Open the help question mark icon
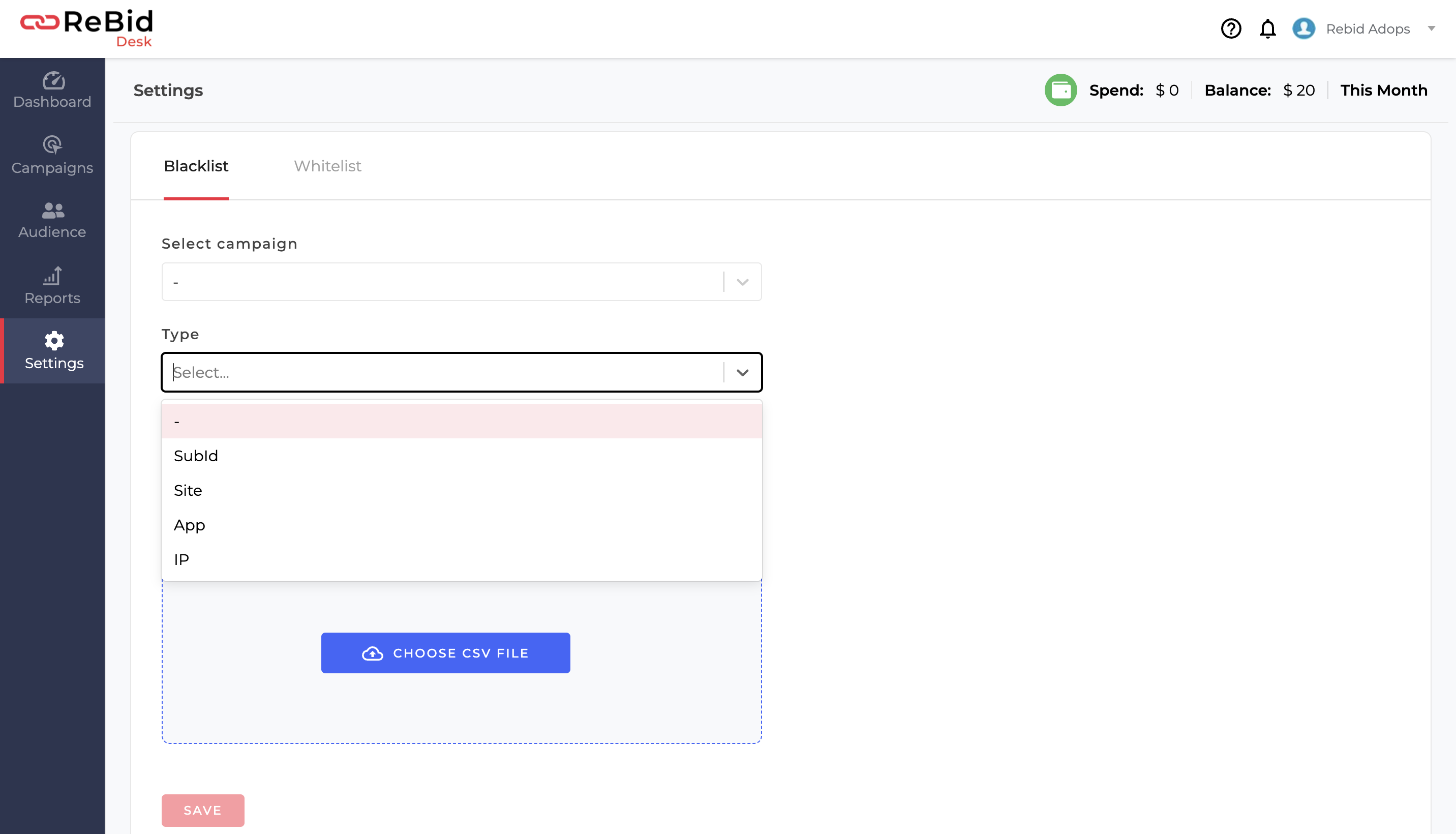Image resolution: width=1456 pixels, height=834 pixels. [1231, 28]
